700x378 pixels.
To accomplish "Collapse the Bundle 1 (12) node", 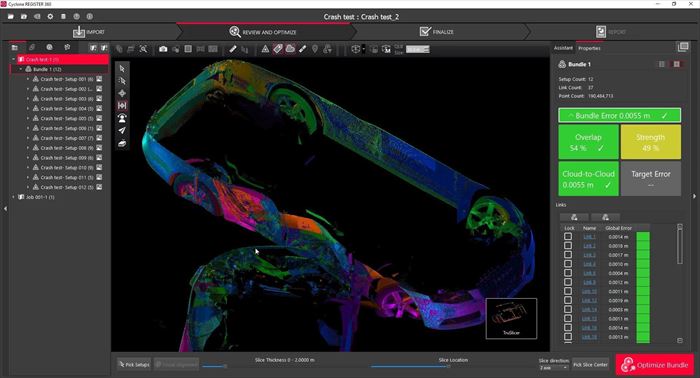I will (x=21, y=69).
